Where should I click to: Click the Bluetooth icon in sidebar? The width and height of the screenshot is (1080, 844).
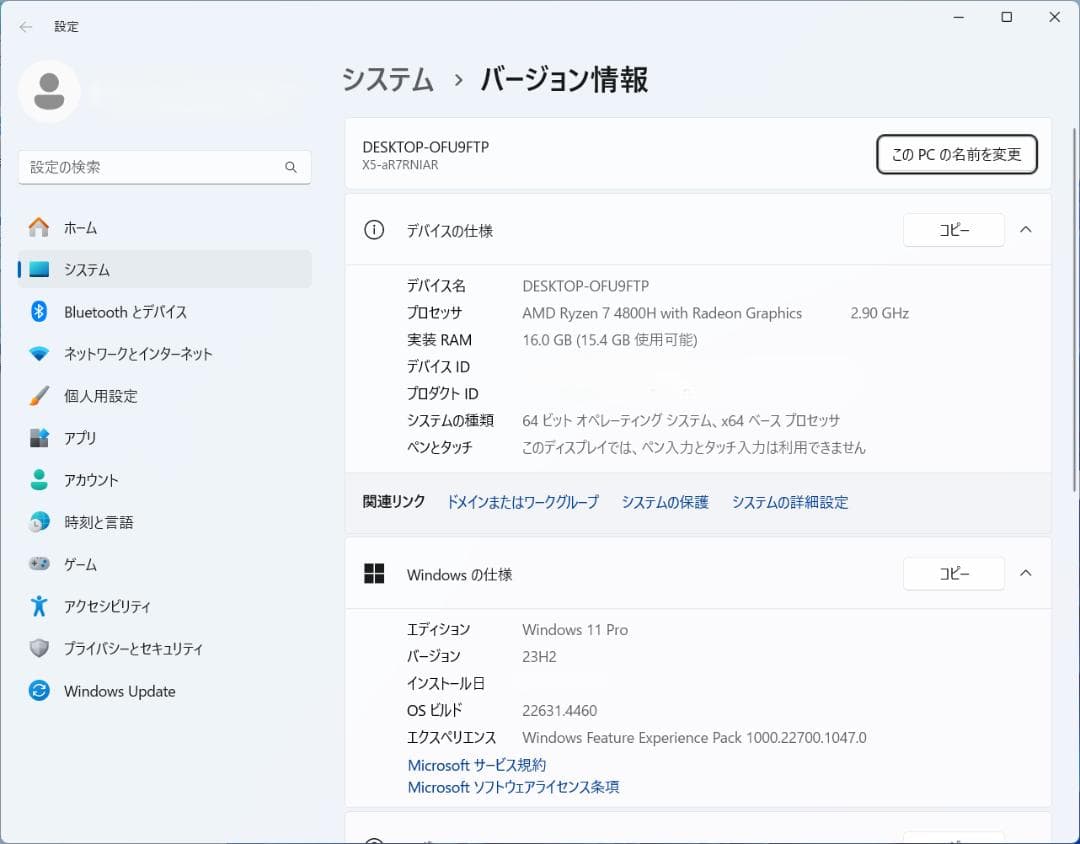point(39,311)
